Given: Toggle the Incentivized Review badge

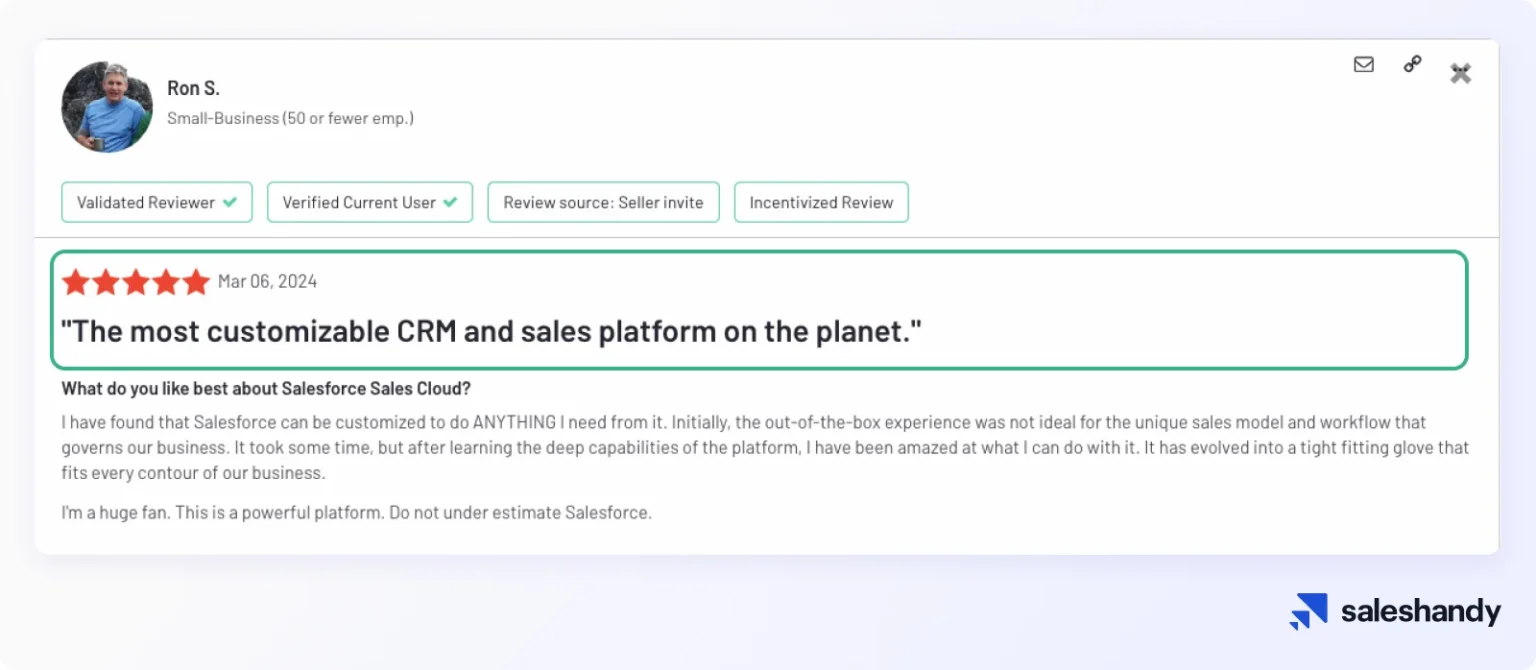Looking at the screenshot, I should 821,202.
